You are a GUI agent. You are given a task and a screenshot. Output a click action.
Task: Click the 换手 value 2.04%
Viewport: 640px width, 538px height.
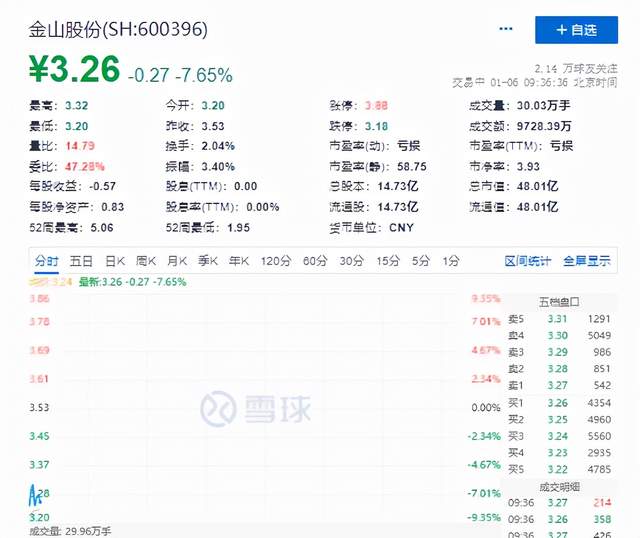pos(218,146)
